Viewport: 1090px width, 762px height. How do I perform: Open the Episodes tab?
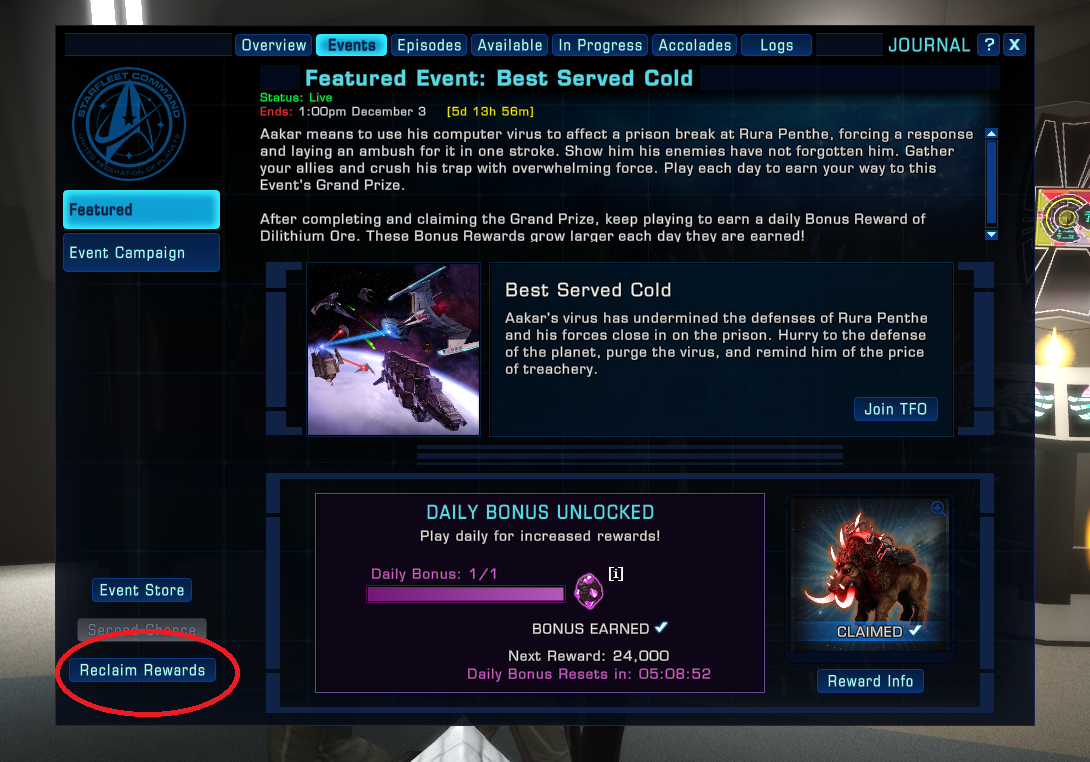(x=429, y=45)
